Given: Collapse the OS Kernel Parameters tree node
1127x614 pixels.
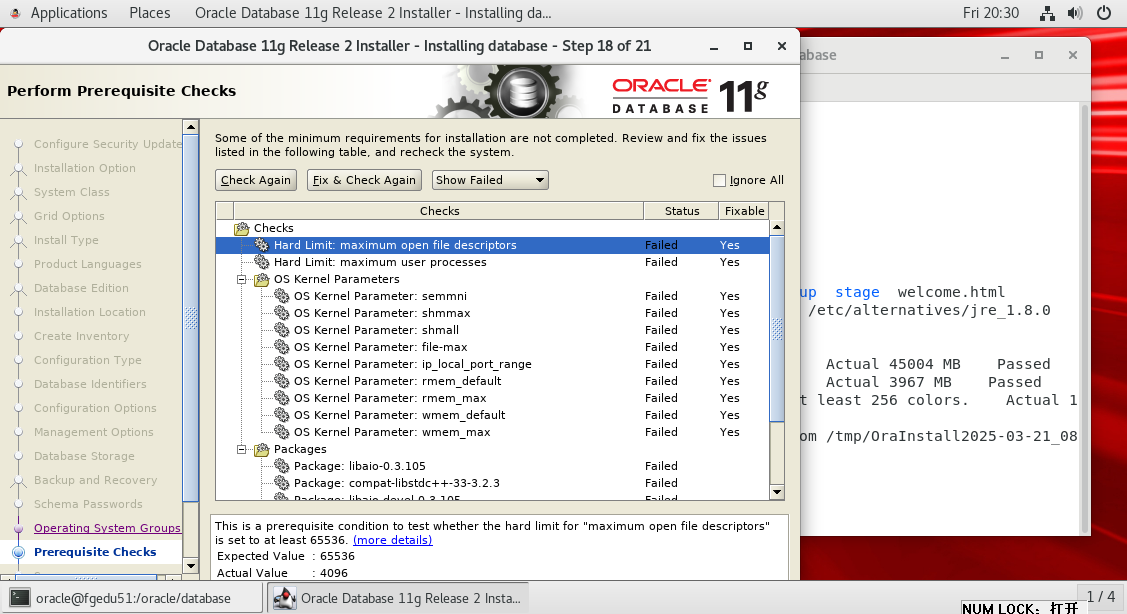Looking at the screenshot, I should 242,279.
